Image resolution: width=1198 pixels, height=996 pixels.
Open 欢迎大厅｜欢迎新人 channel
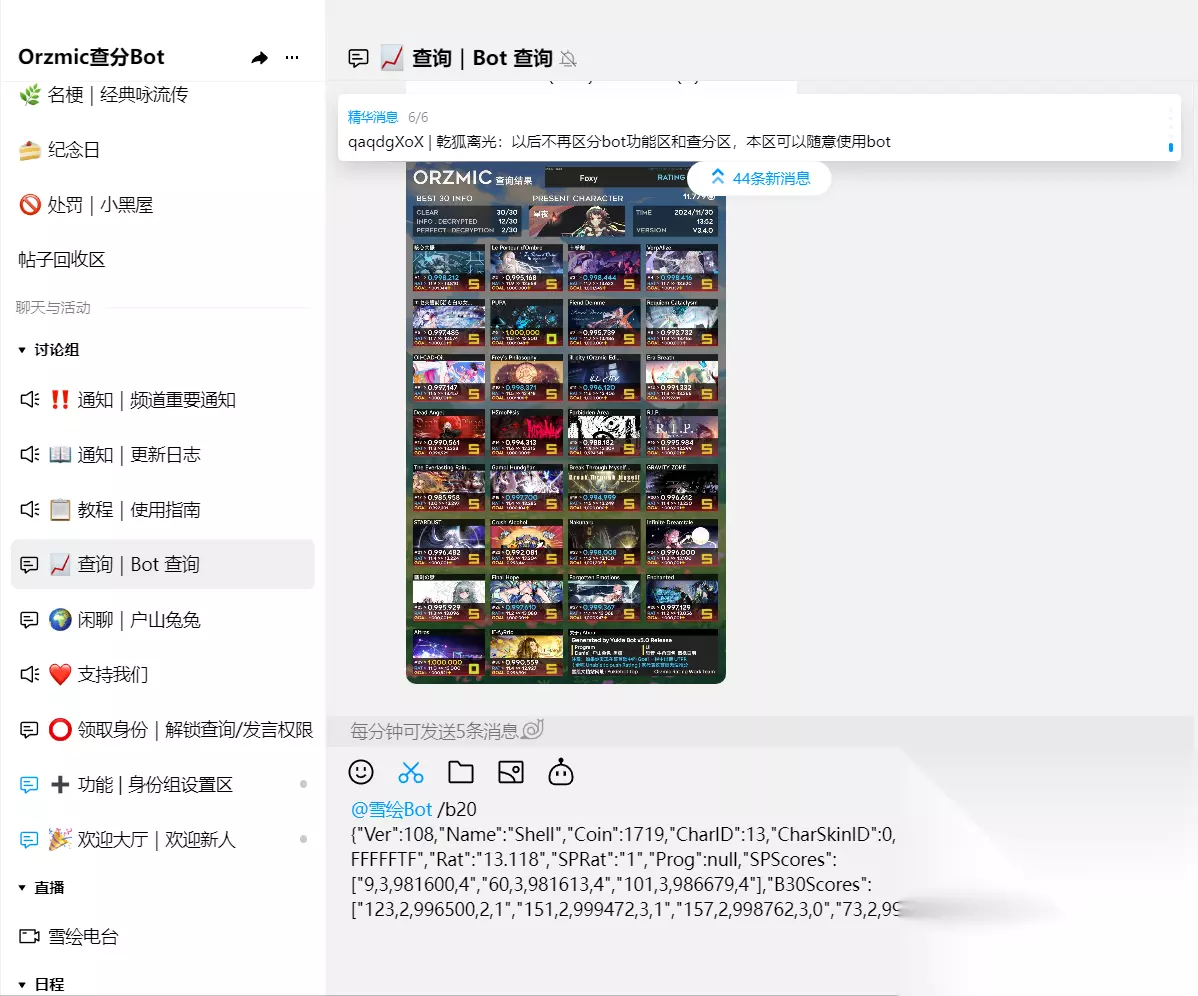(x=163, y=839)
